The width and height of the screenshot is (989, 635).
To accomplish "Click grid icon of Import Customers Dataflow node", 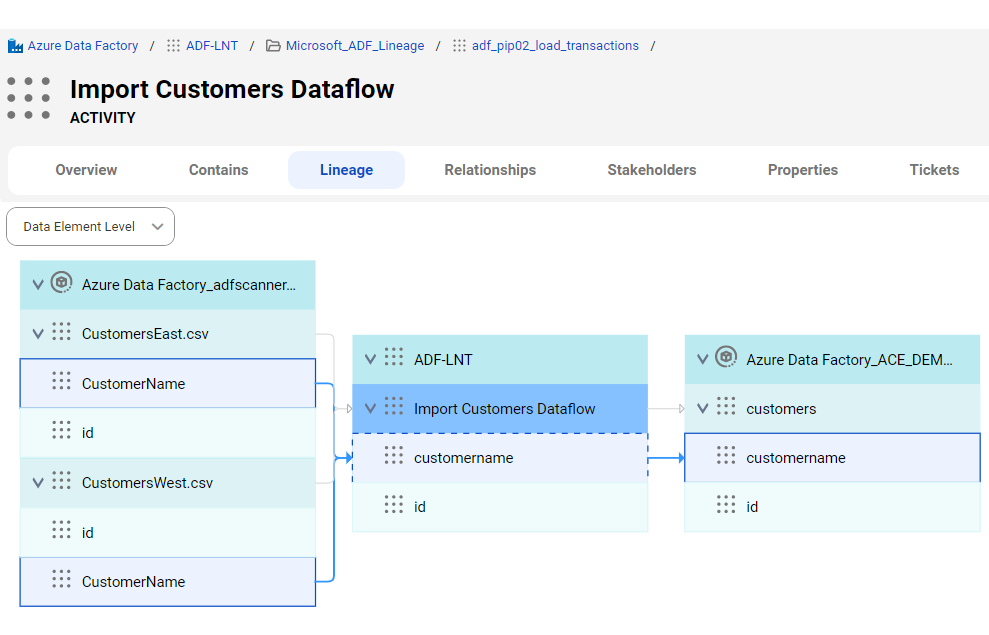I will [394, 406].
